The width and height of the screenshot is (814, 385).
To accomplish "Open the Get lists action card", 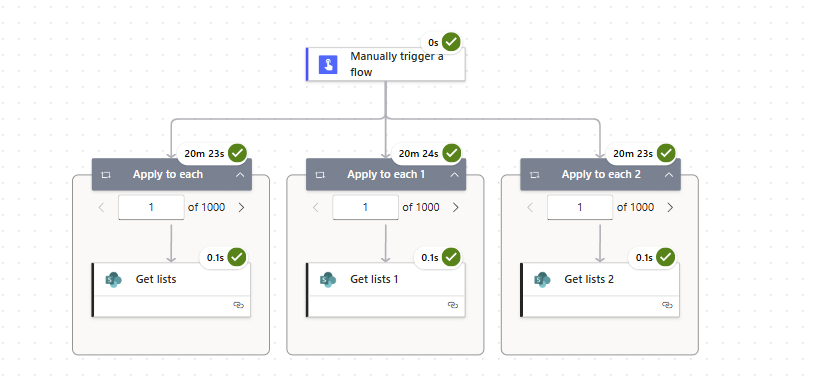I will pos(171,290).
